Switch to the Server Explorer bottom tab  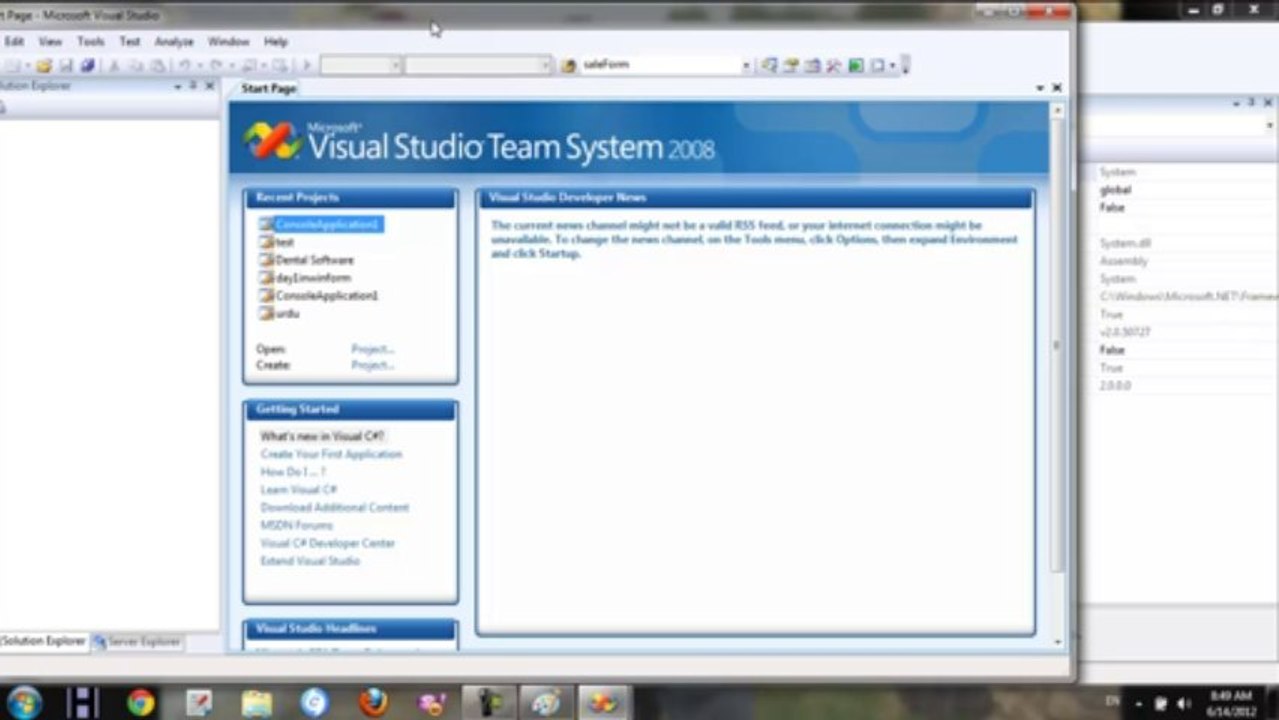(137, 641)
